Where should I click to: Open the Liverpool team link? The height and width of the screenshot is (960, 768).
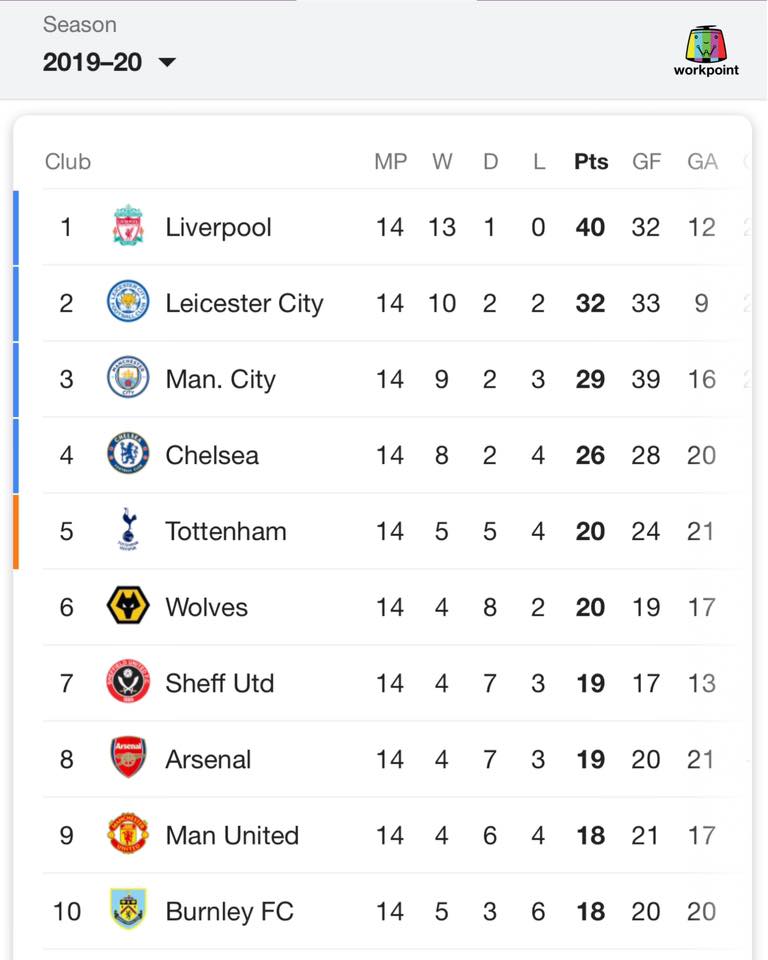tap(219, 227)
